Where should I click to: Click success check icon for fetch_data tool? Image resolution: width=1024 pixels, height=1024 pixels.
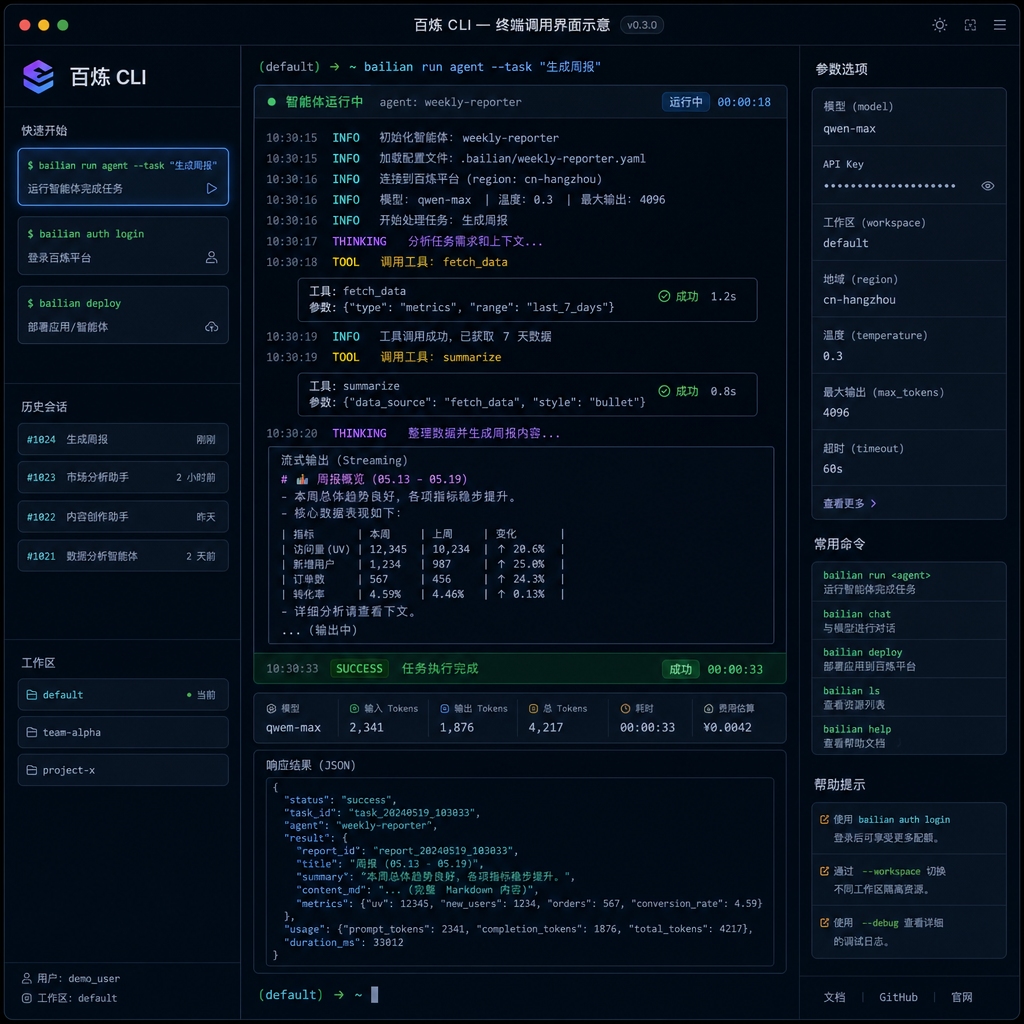[x=664, y=296]
